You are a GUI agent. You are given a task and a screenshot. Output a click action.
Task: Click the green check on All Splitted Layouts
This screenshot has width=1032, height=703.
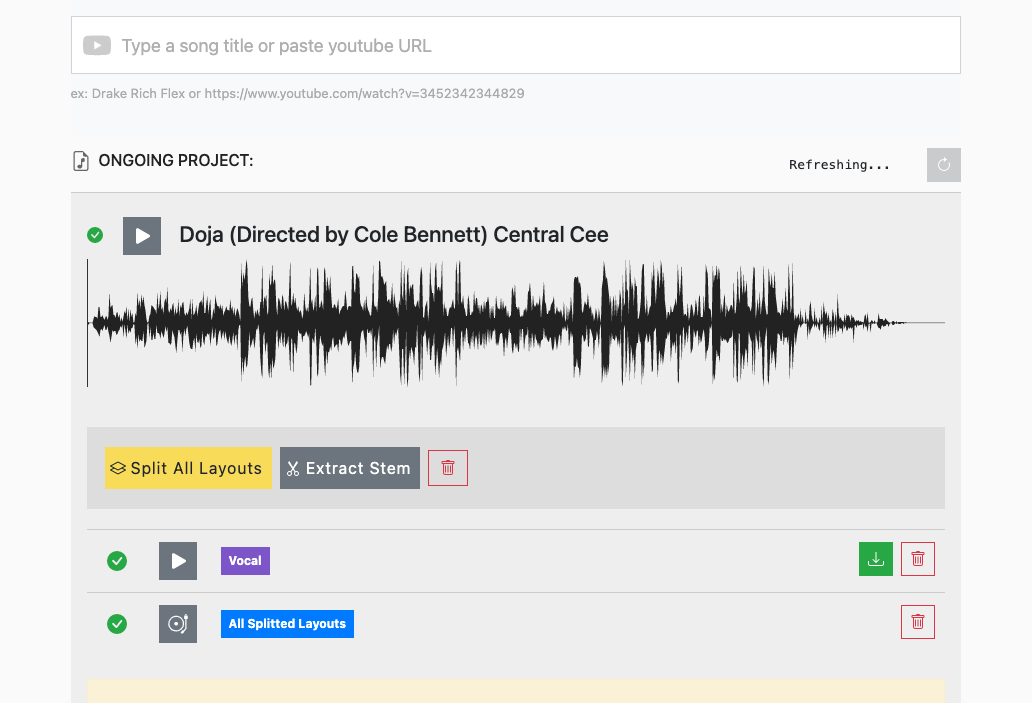(x=117, y=624)
